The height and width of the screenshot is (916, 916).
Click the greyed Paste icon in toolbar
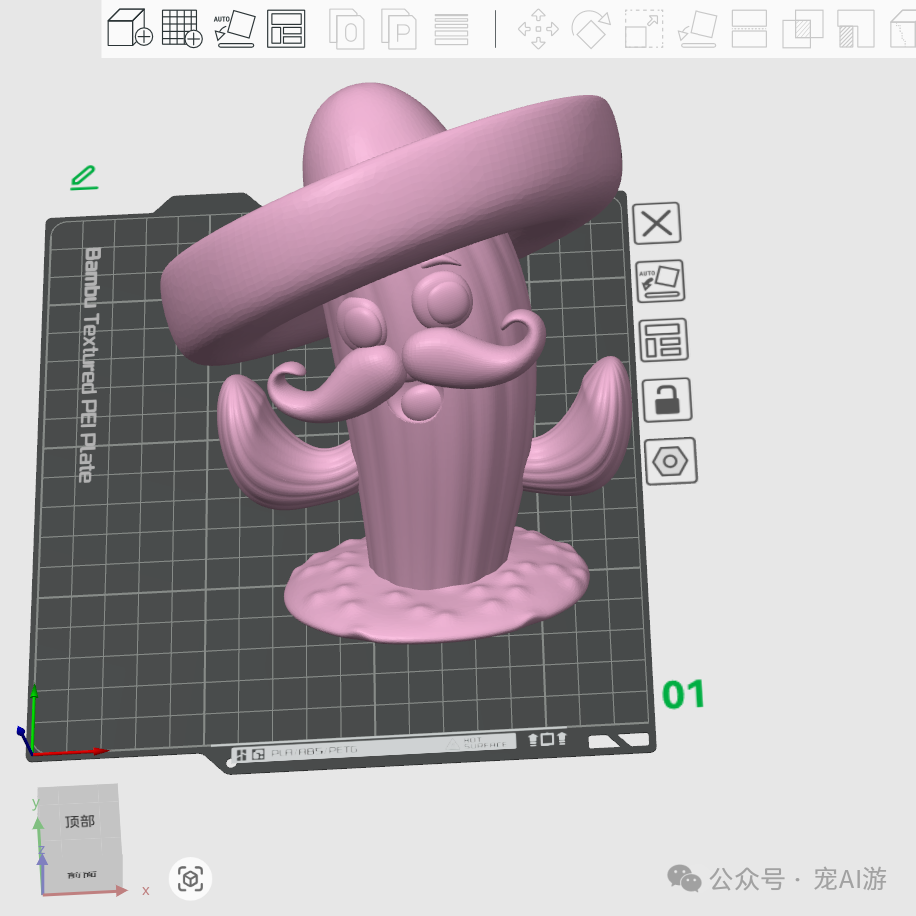[x=399, y=28]
